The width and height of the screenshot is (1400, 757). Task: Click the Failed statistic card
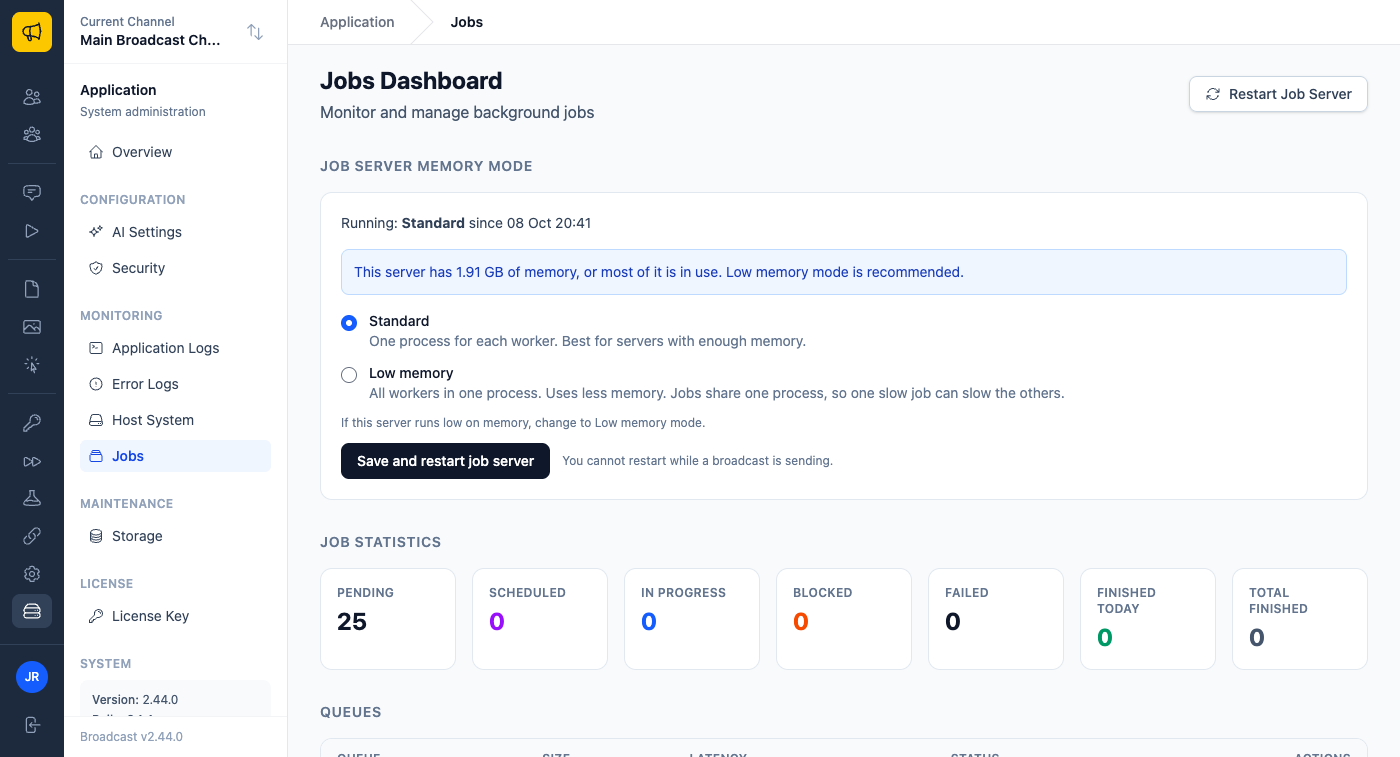[996, 619]
